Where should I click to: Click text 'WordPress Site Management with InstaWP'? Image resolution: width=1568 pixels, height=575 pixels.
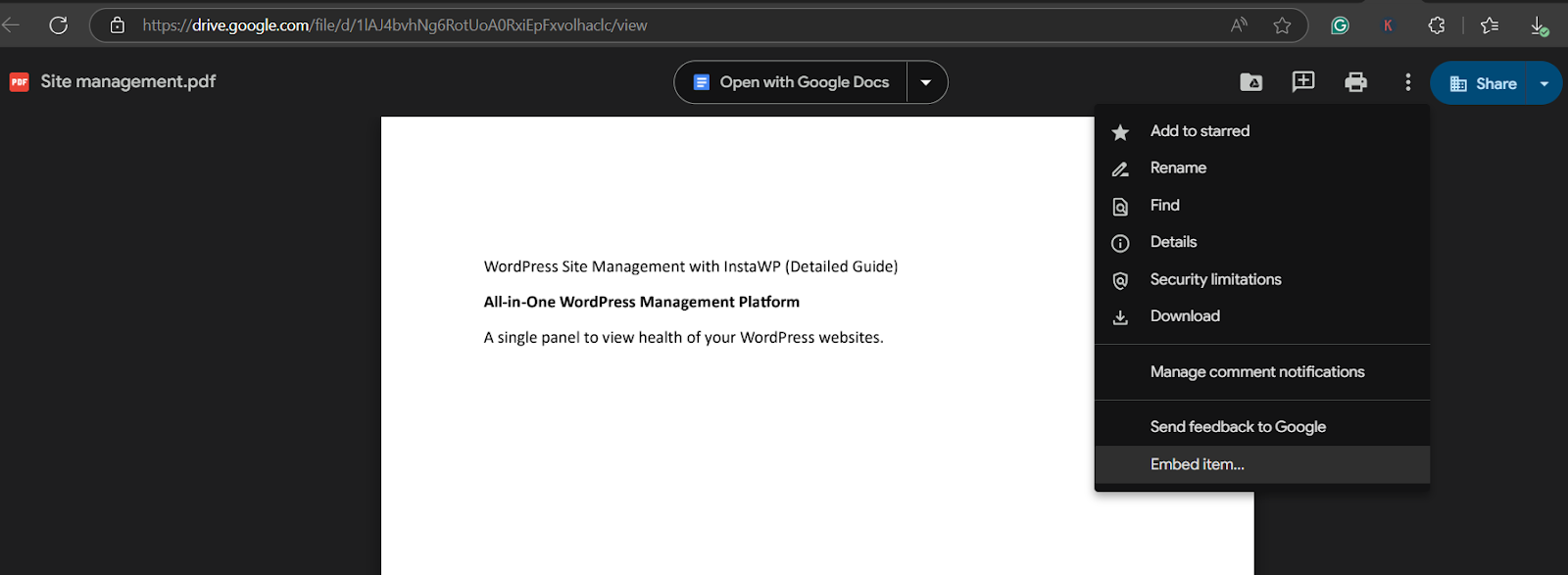pyautogui.click(x=632, y=266)
